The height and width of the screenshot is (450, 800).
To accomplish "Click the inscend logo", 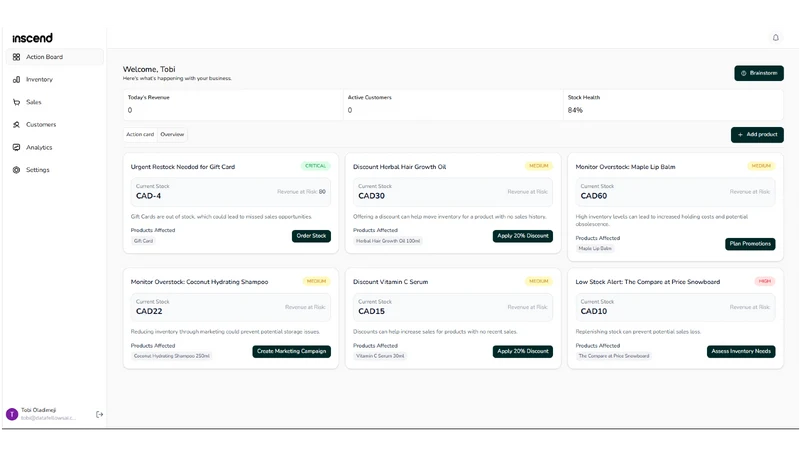I will coord(32,38).
